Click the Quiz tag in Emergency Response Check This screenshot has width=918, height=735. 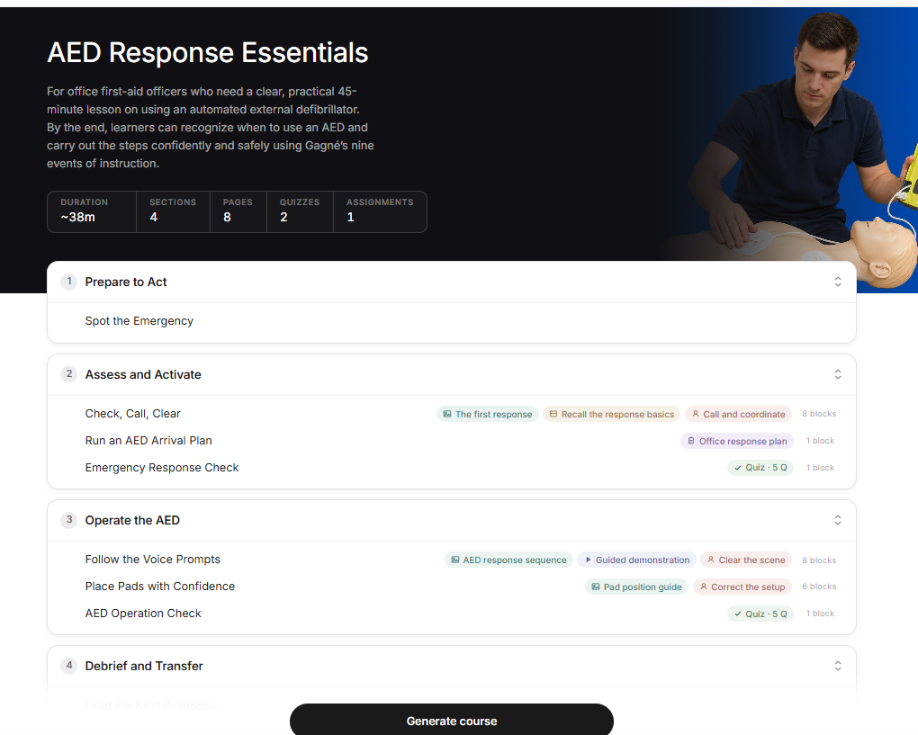(760, 467)
